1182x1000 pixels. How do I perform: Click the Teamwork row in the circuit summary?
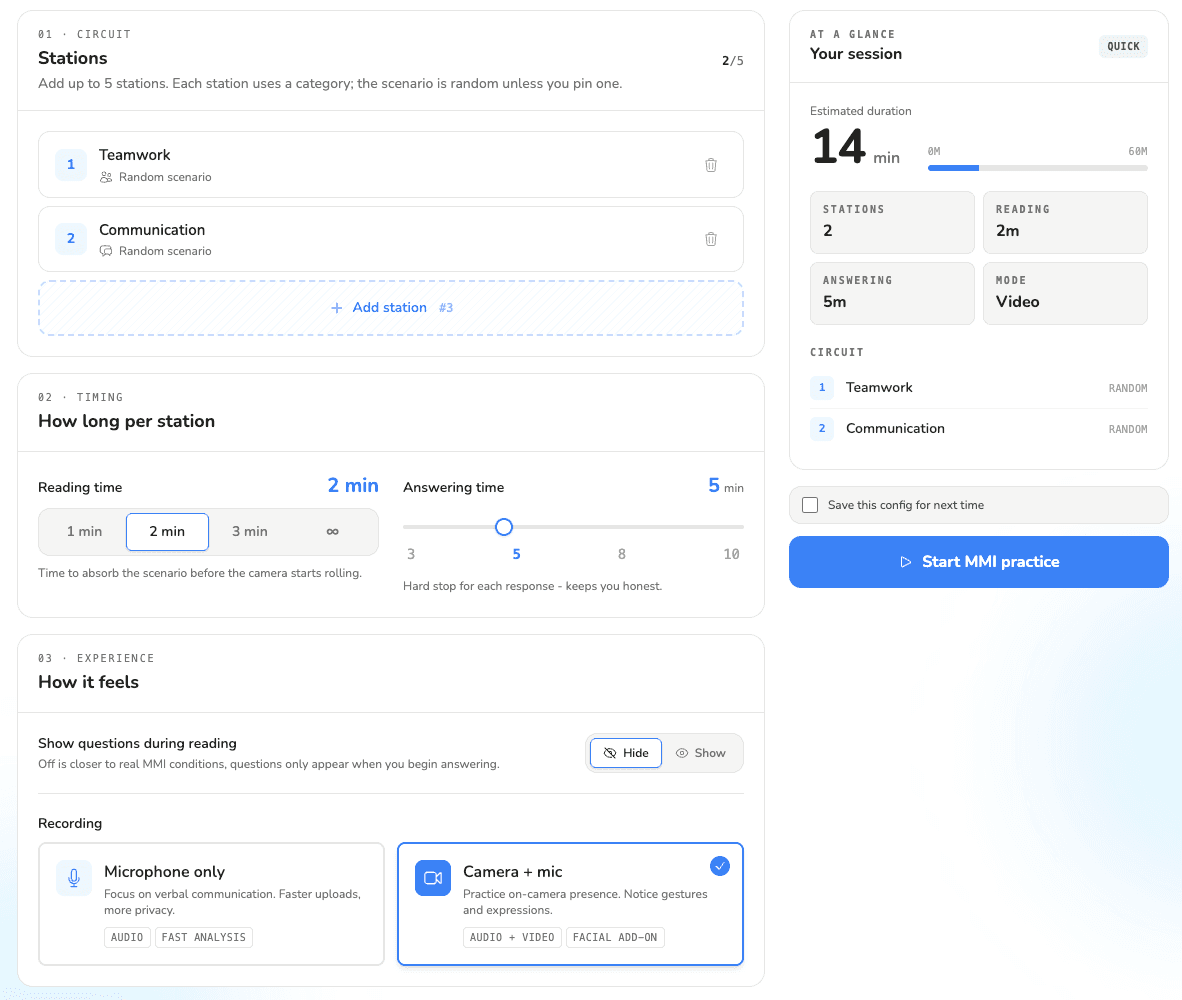pos(978,387)
